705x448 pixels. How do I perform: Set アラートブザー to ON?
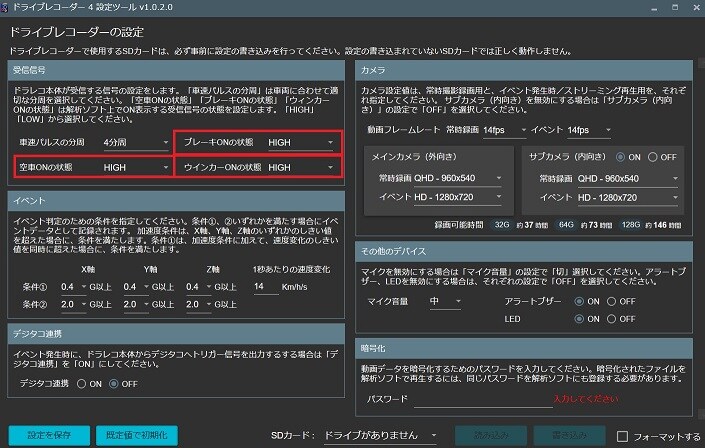579,301
